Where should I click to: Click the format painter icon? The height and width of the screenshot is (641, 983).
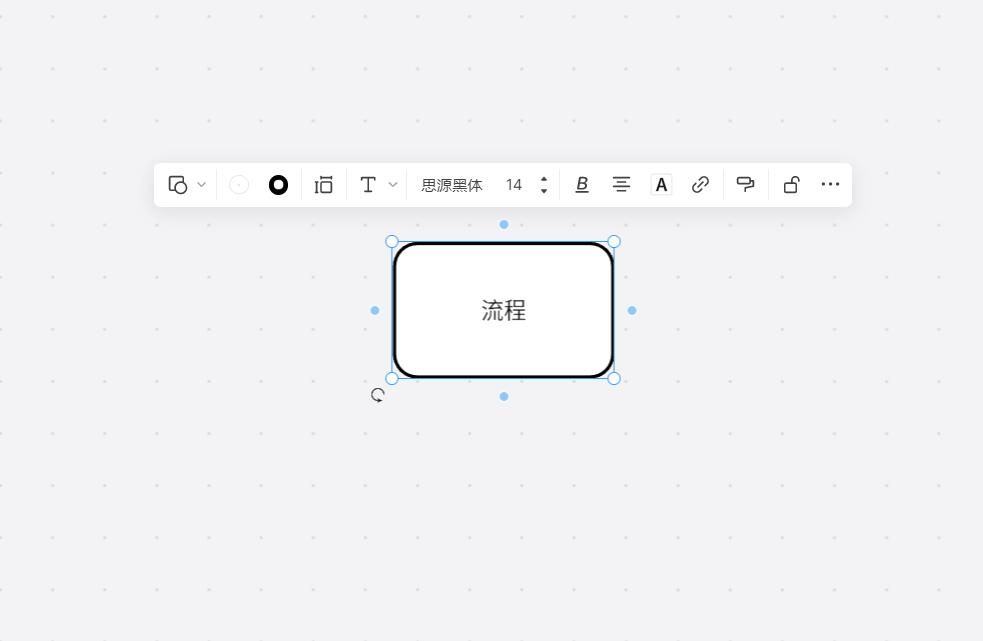tap(745, 184)
